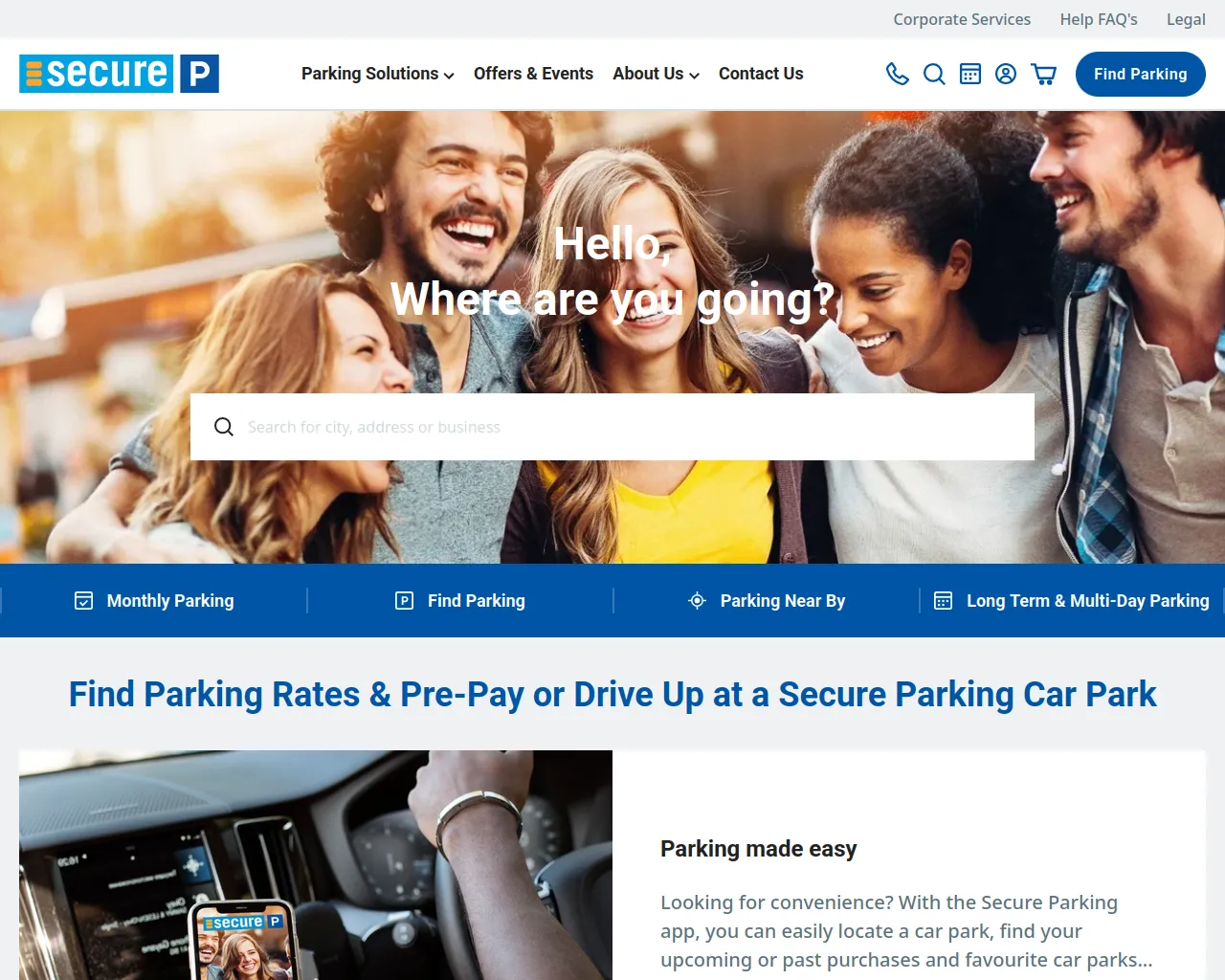Expand the Parking Solutions dropdown
The image size is (1225, 980).
tap(378, 74)
